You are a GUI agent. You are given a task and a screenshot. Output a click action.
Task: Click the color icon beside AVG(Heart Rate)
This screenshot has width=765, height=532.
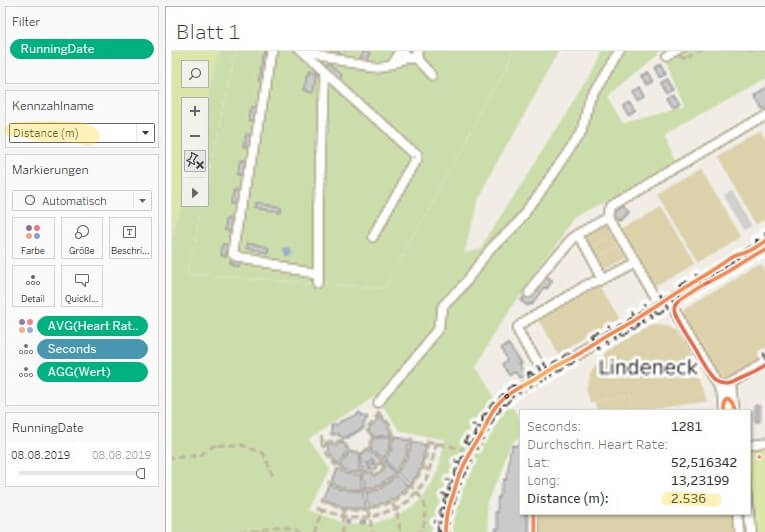pos(26,326)
